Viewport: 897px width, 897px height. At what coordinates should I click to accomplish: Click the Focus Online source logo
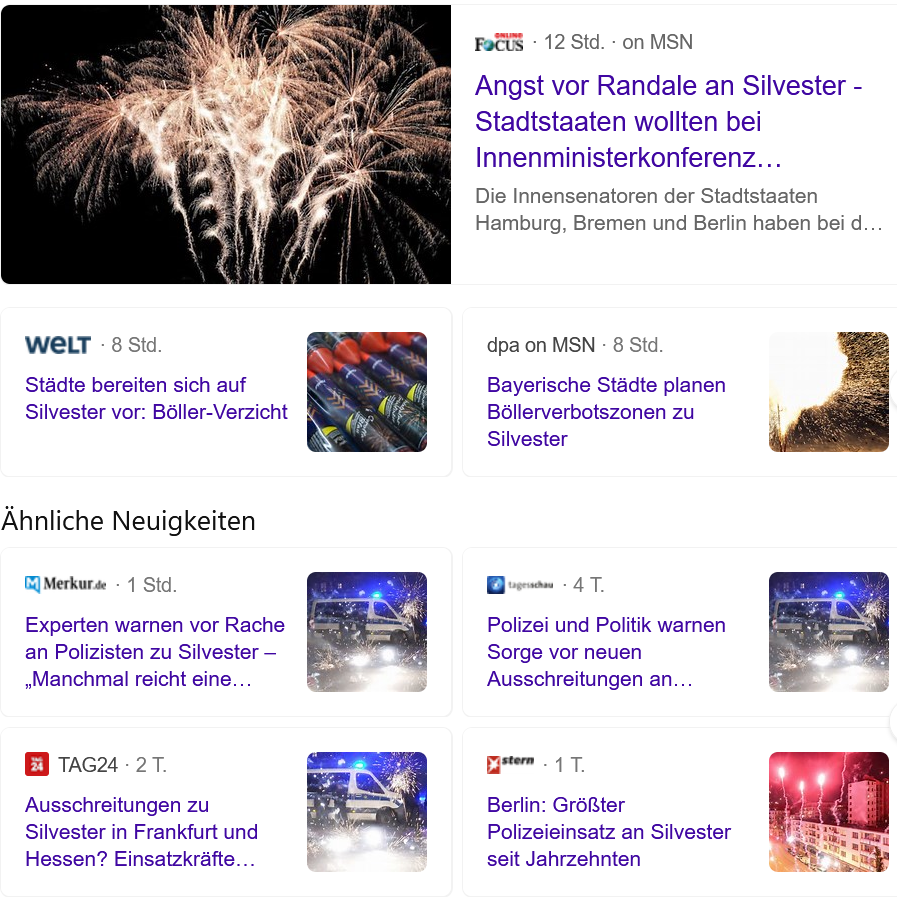[x=499, y=42]
